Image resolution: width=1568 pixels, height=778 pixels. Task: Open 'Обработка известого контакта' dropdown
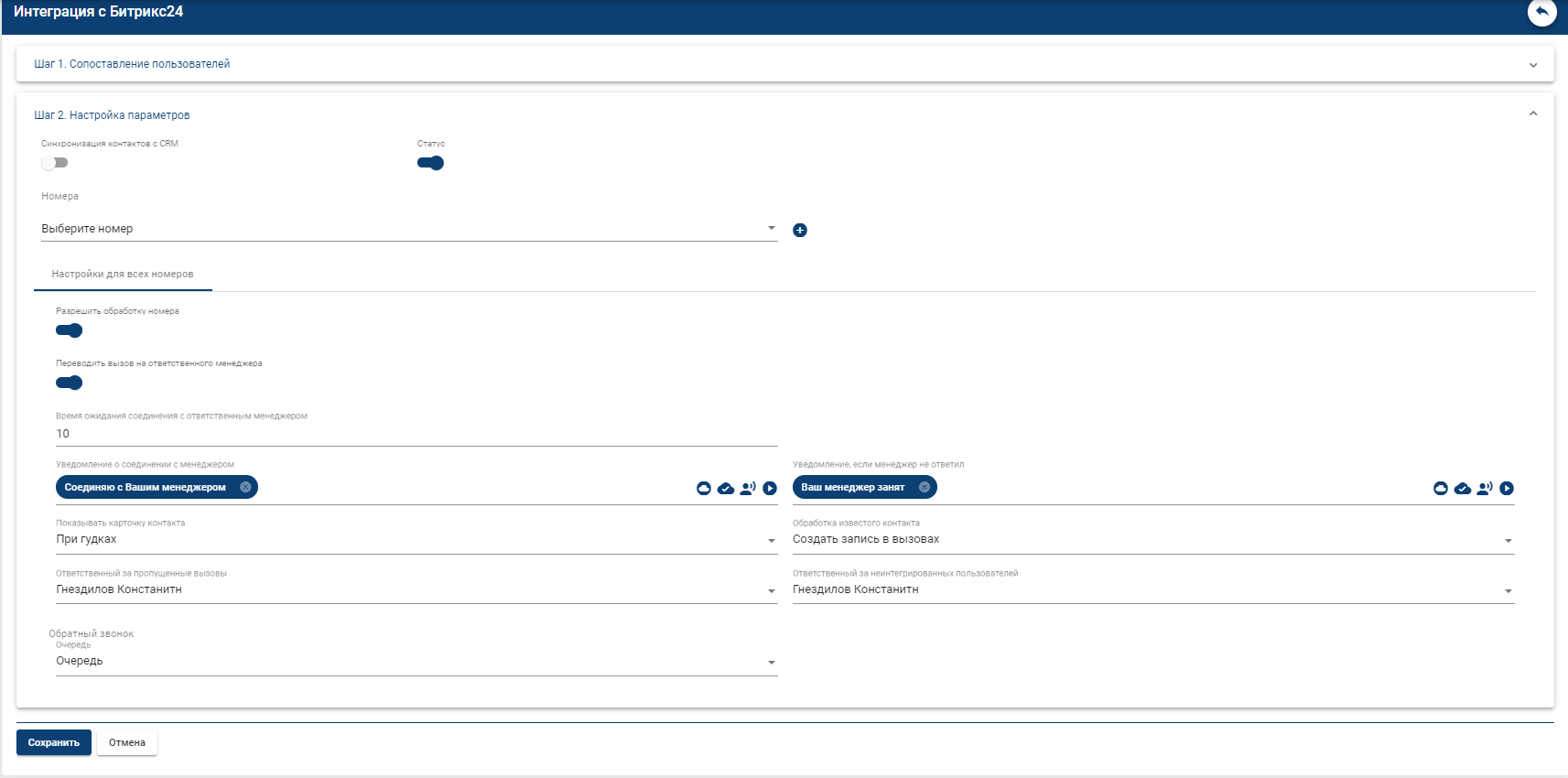tap(1153, 540)
